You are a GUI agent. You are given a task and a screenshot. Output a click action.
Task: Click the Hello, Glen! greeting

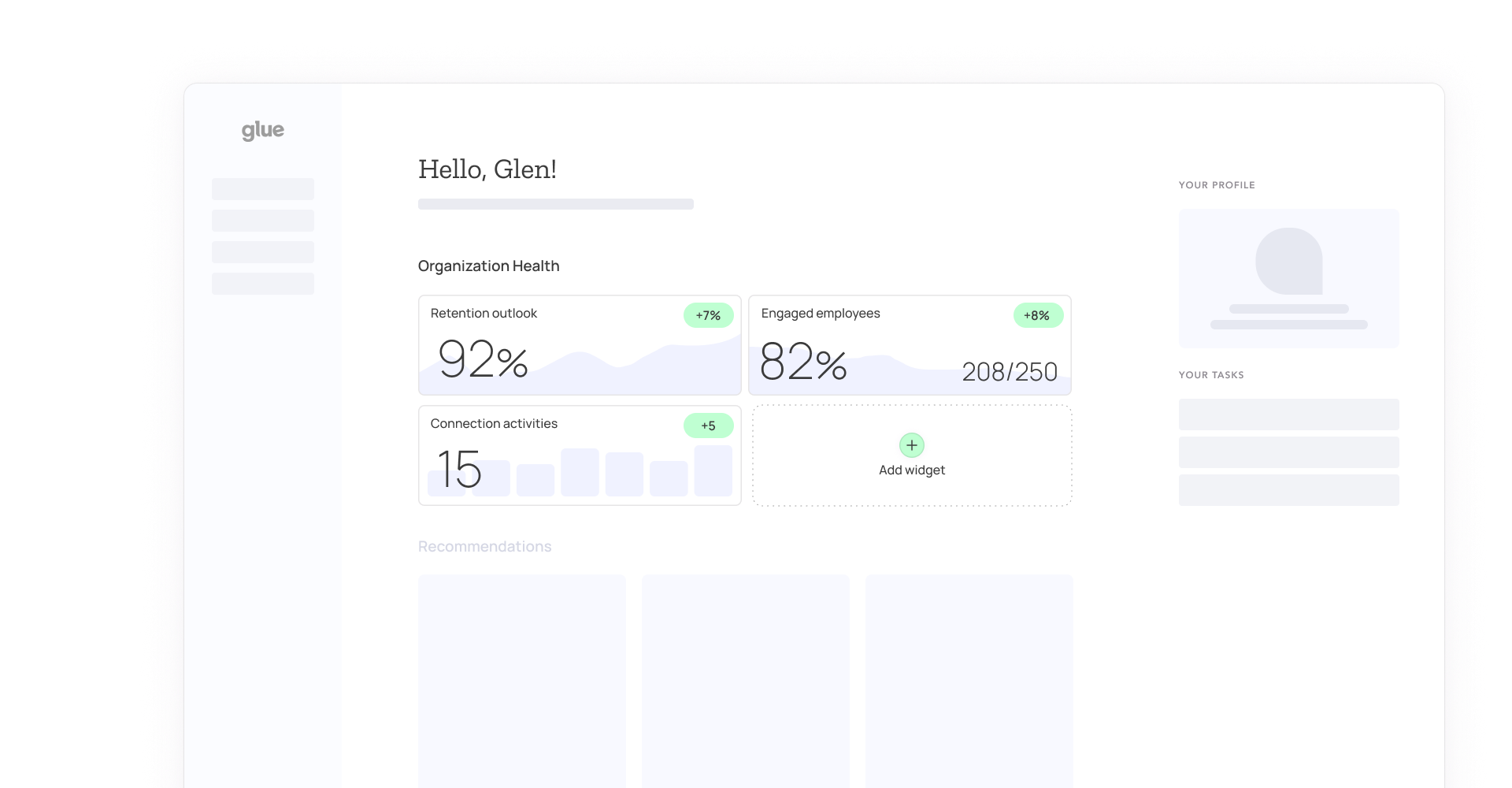click(x=487, y=169)
